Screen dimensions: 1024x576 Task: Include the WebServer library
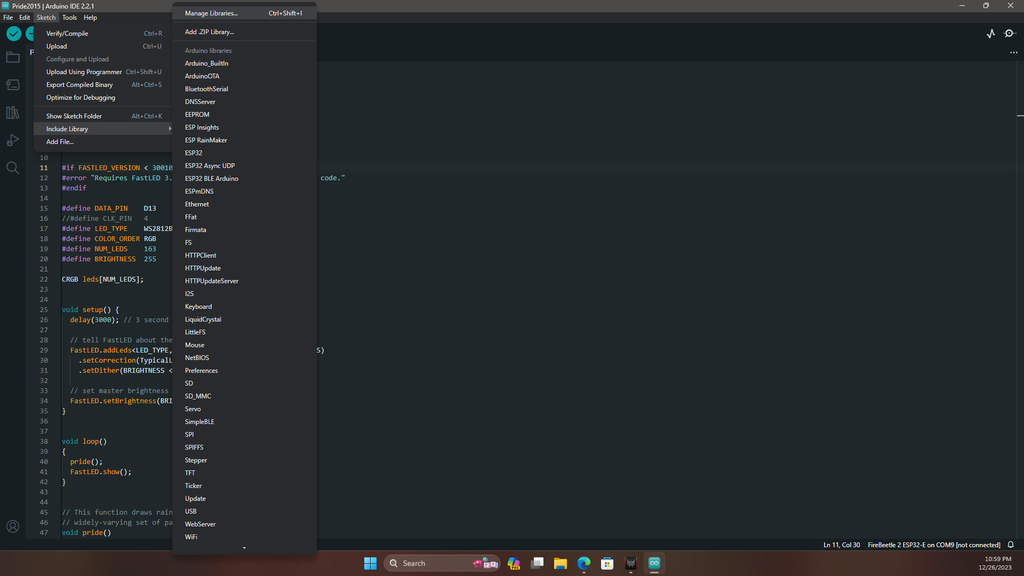coord(244,524)
